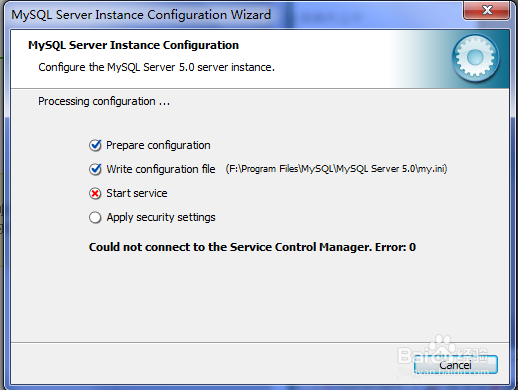
Task: Click the Start service label
Action: pos(137,193)
